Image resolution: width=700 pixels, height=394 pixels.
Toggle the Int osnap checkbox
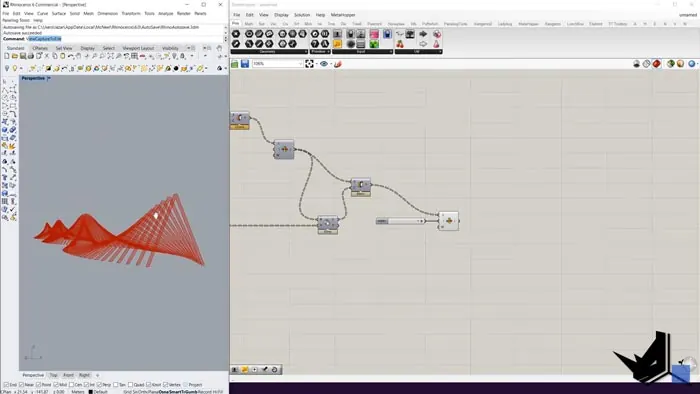point(87,385)
